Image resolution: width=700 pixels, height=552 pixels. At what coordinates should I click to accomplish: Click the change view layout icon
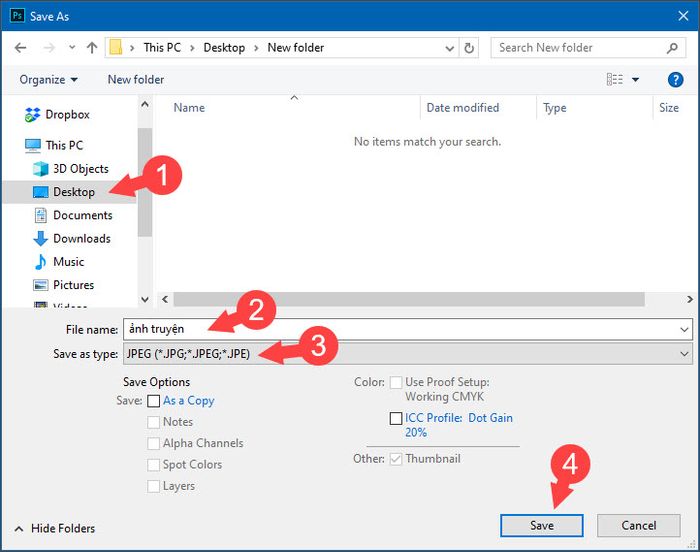point(615,79)
